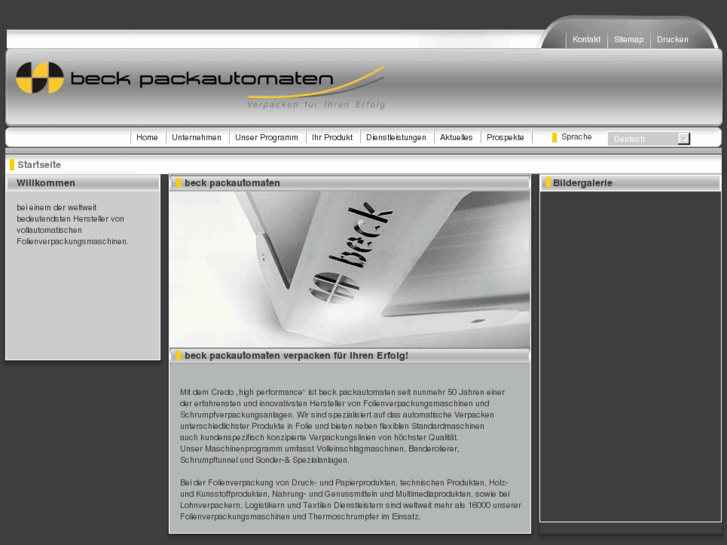Go to the Home menu item
Viewport: 727px width, 545px height.
(147, 137)
